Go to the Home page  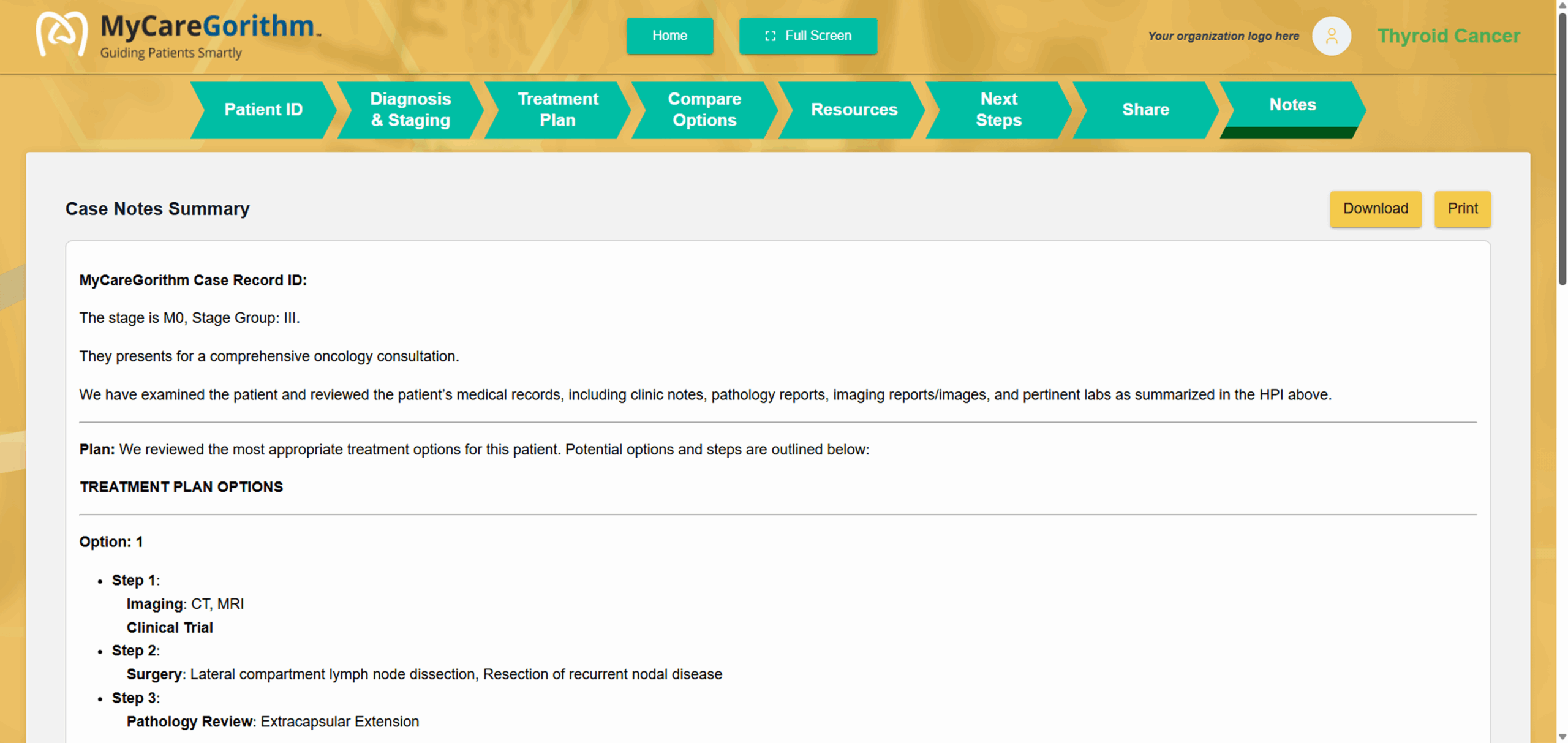(669, 36)
